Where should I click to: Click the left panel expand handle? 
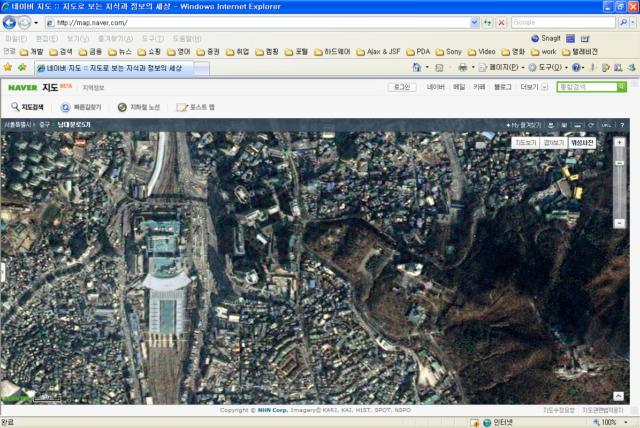[2, 272]
